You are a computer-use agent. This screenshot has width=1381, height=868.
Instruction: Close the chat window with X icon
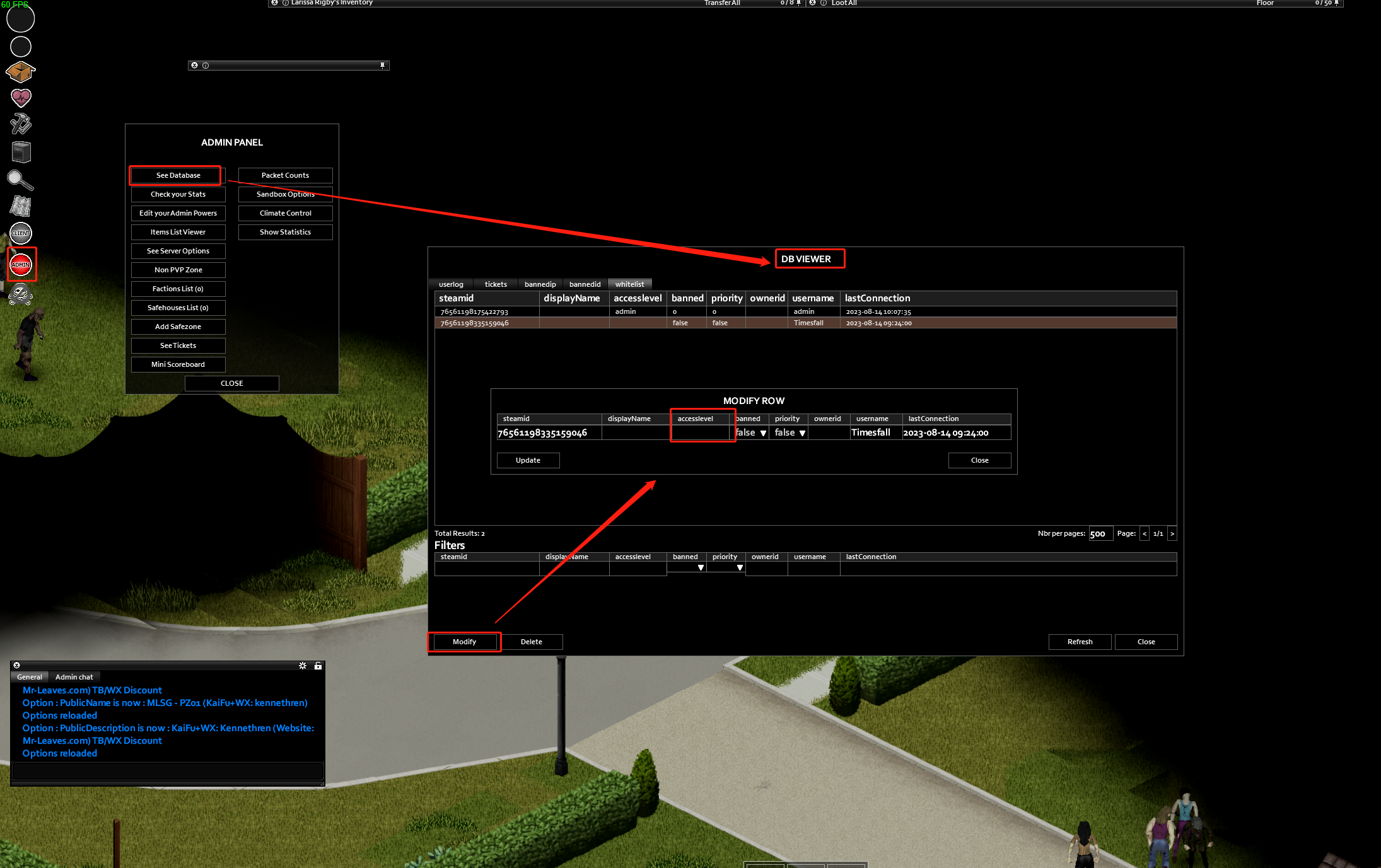pyautogui.click(x=17, y=666)
